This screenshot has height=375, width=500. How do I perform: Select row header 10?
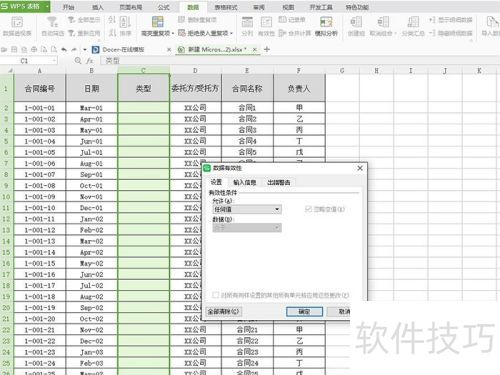coord(6,197)
